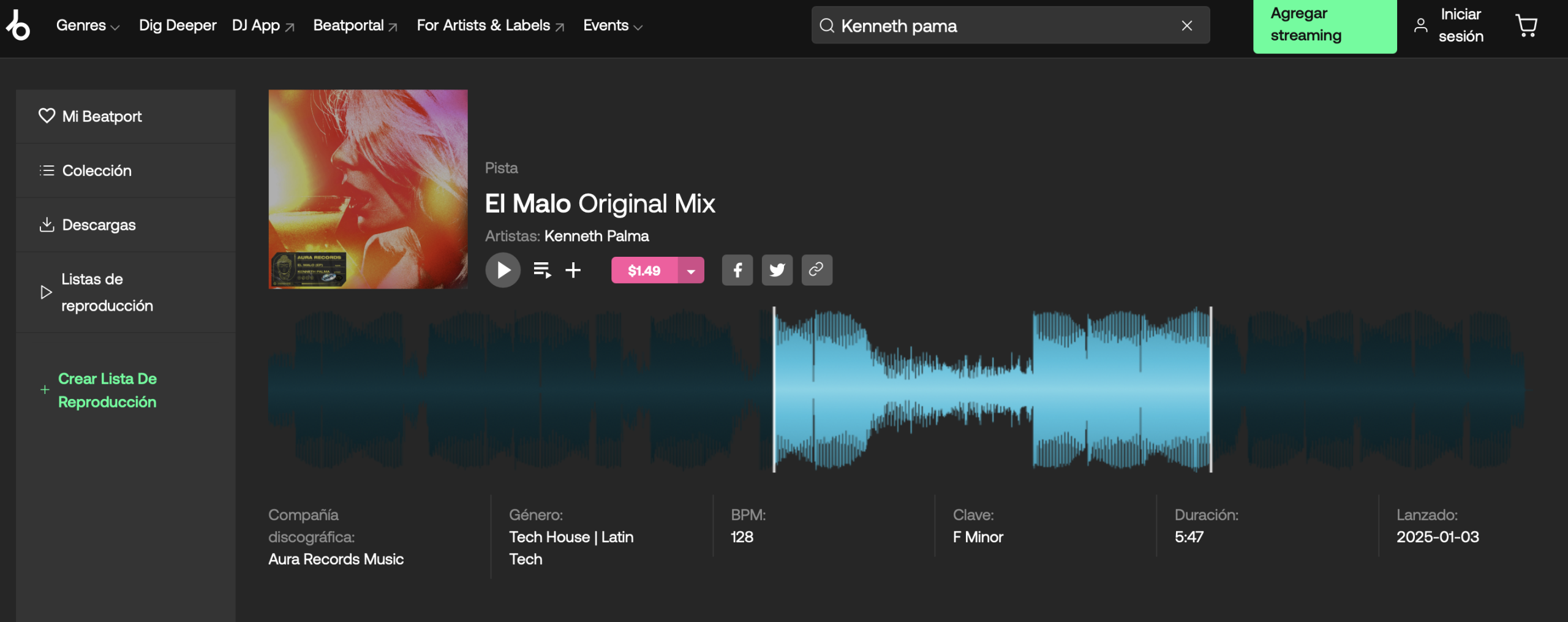Add track to a playlist with plus
The width and height of the screenshot is (1568, 622).
pos(573,270)
